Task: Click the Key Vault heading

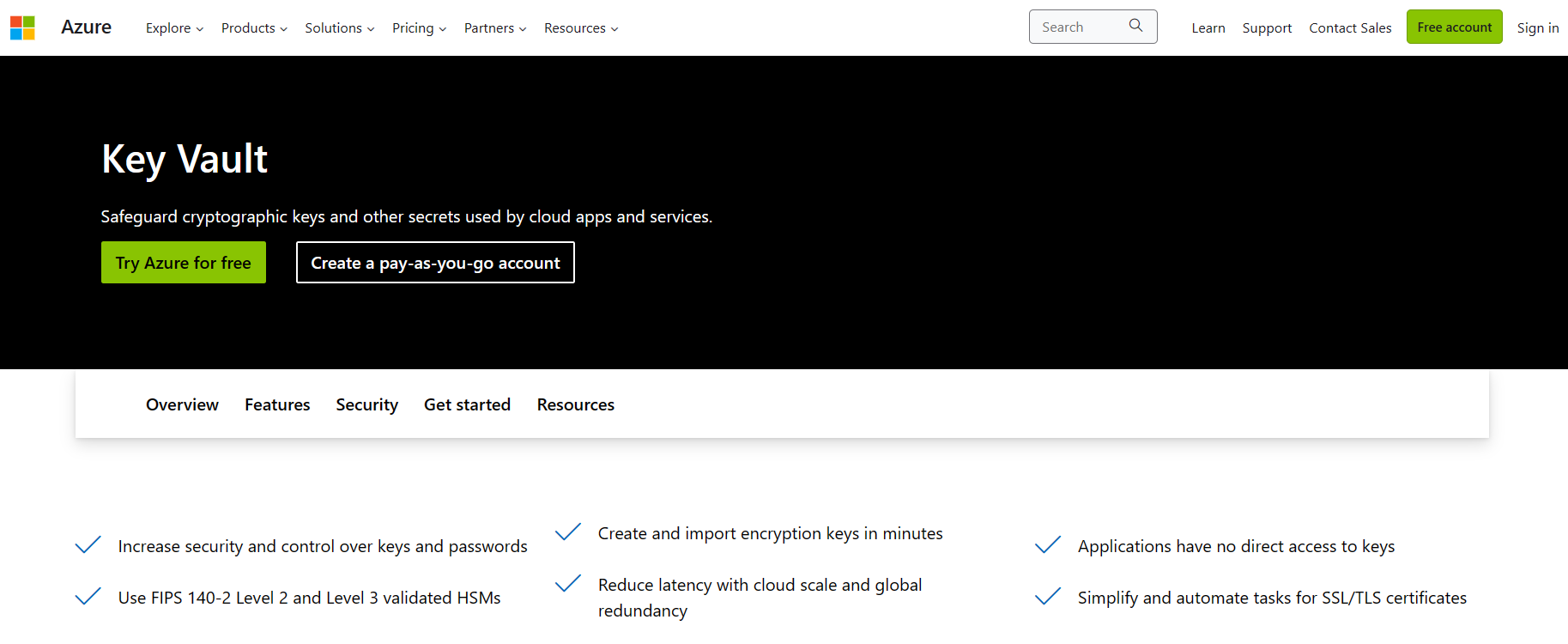Action: pyautogui.click(x=185, y=160)
